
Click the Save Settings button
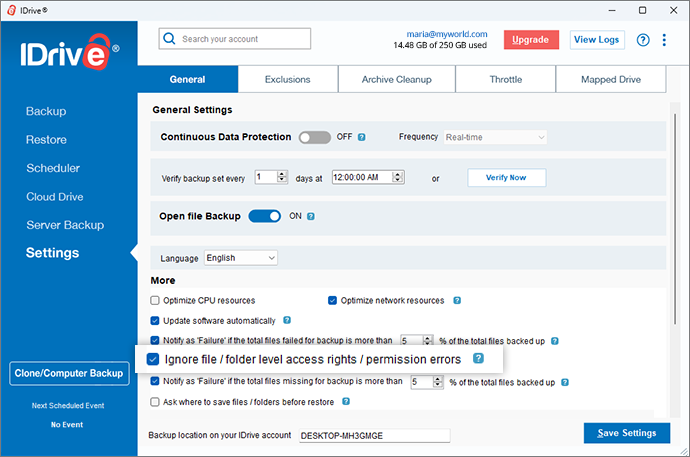tap(627, 433)
